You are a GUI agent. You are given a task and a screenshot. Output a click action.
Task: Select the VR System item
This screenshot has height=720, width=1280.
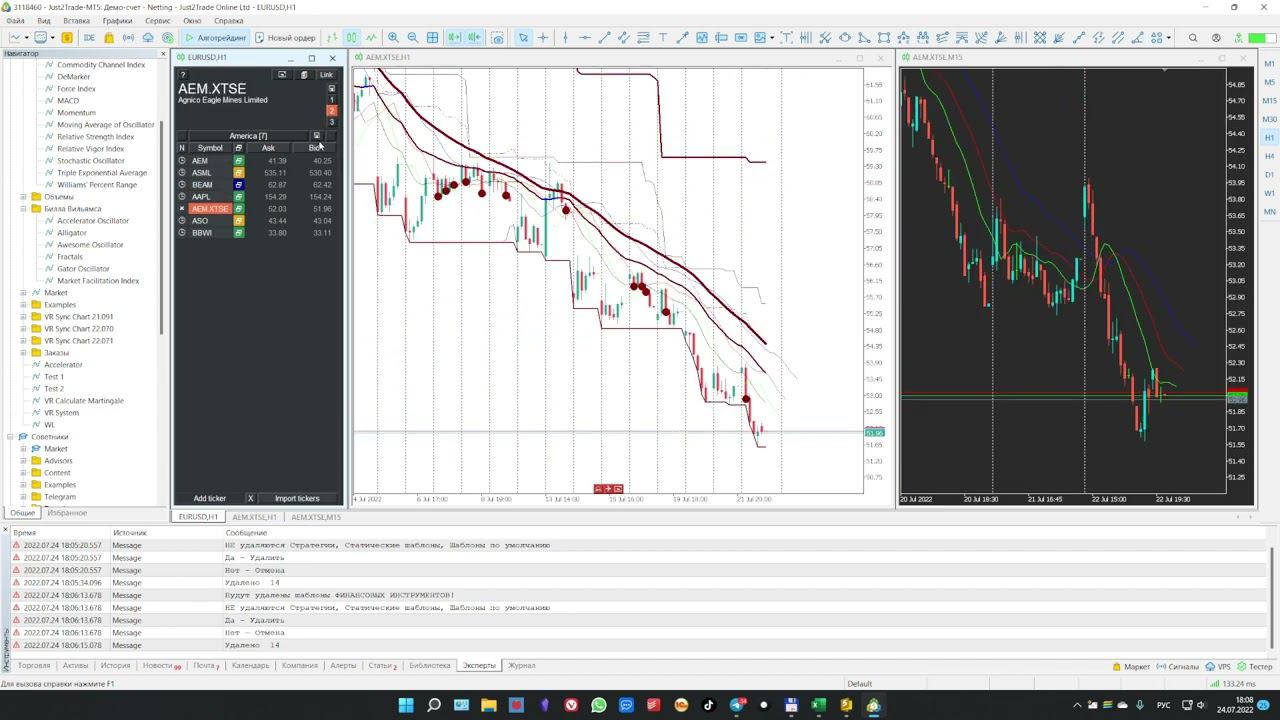coord(61,413)
